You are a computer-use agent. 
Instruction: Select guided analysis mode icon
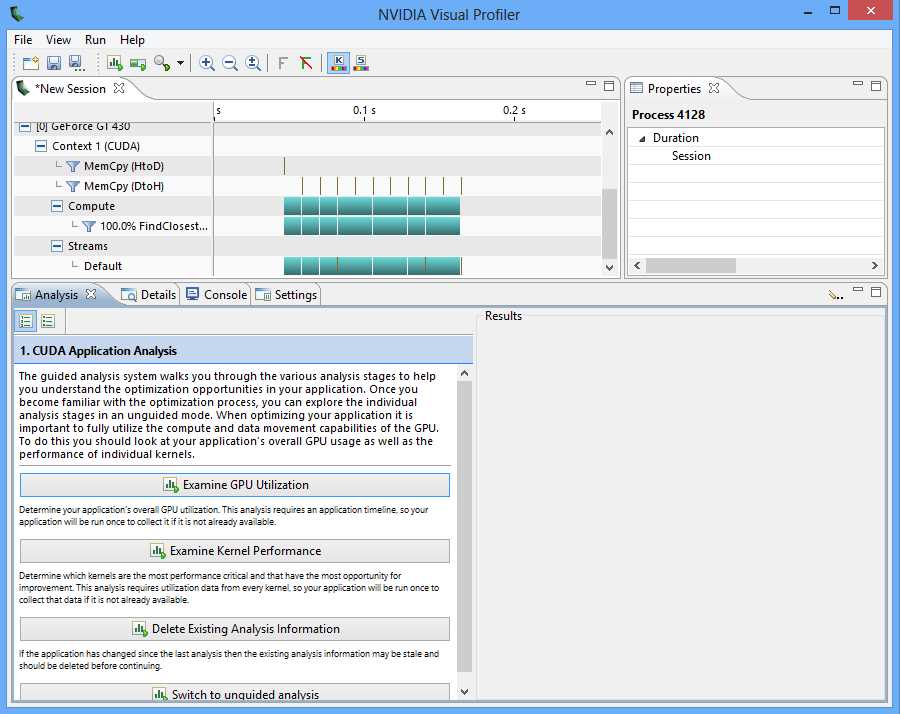pyautogui.click(x=26, y=321)
